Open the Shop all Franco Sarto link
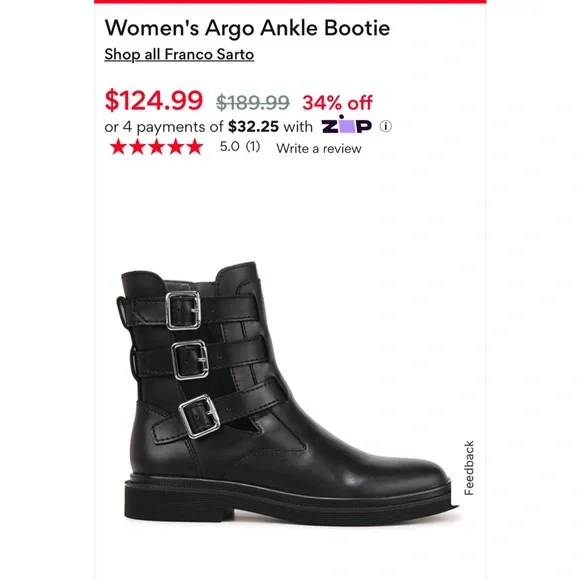 click(179, 54)
